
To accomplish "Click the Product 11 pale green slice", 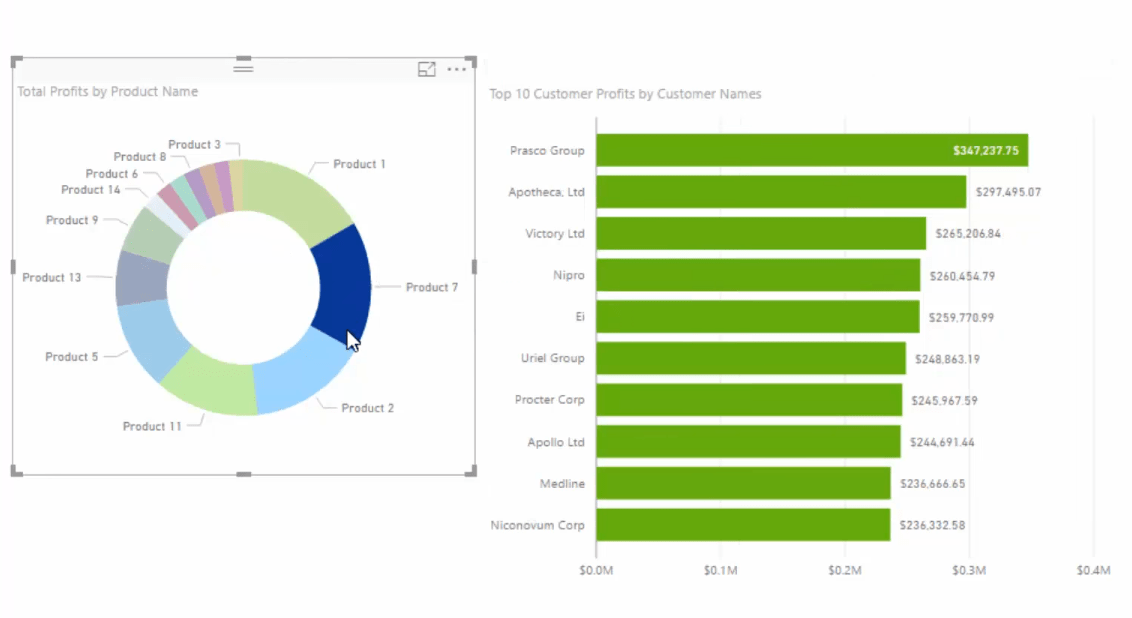I will (213, 384).
